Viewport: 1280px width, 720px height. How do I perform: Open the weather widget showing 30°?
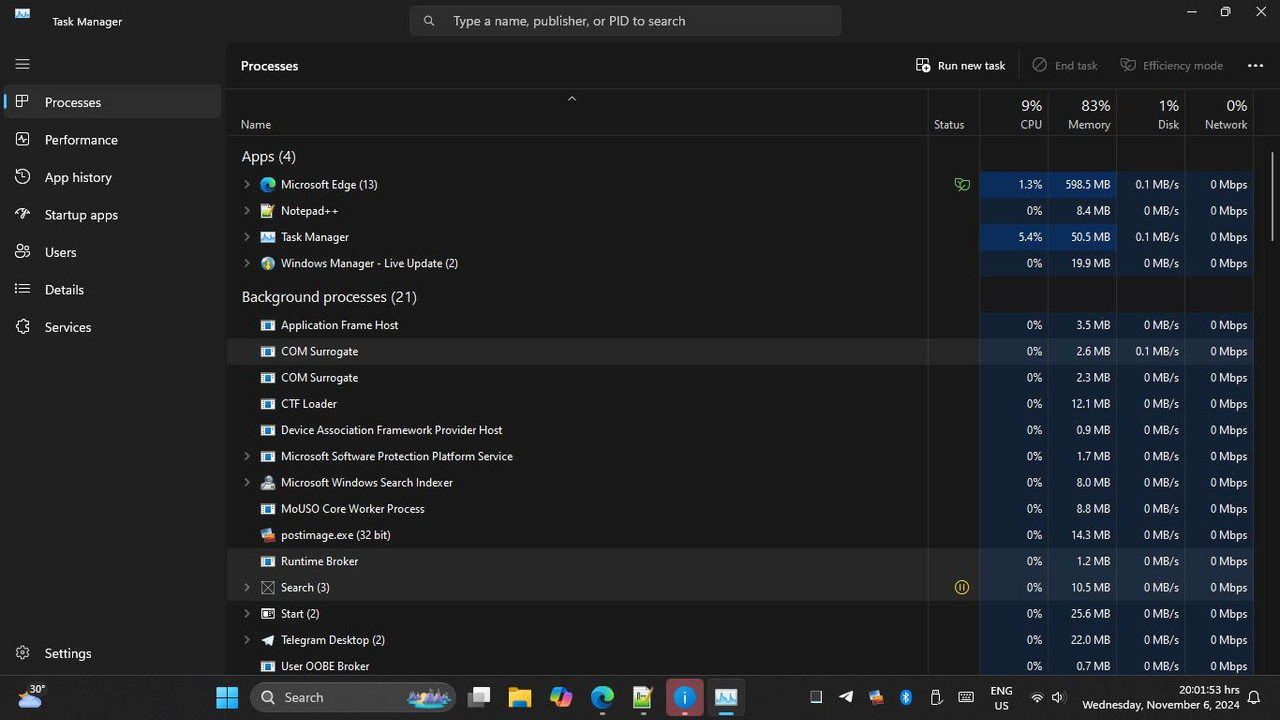[x=31, y=696]
